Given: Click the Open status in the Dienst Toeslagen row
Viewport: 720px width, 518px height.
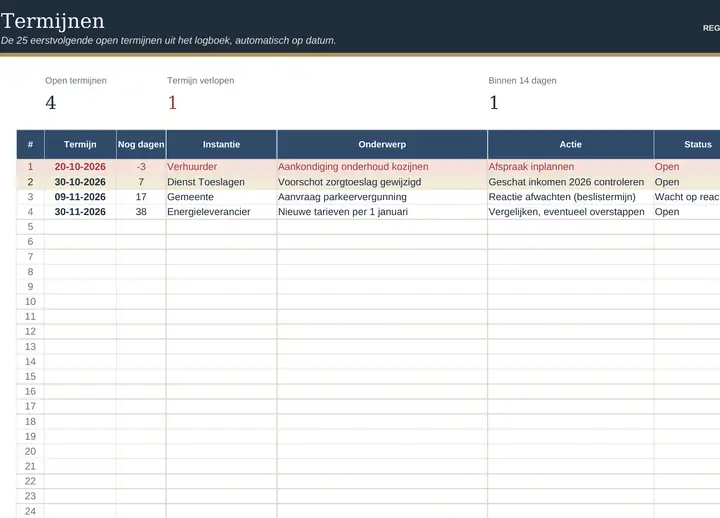Looking at the screenshot, I should tap(687, 182).
